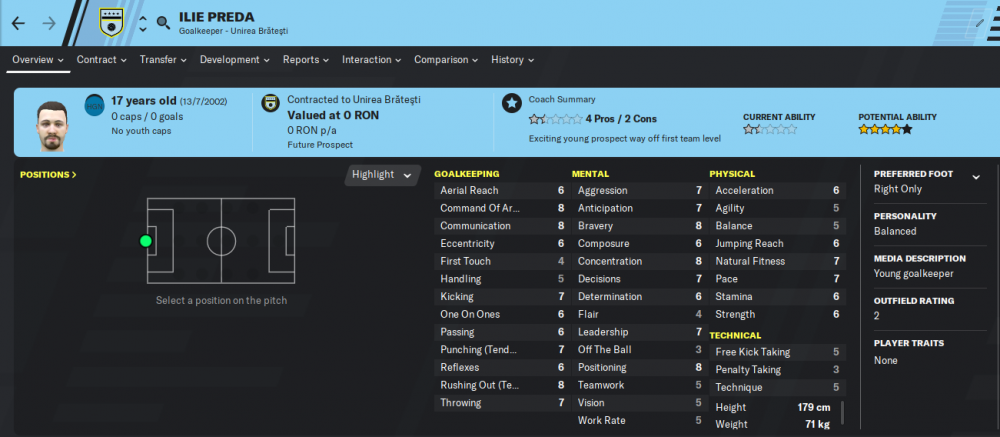
Task: Select the green goalkeeper position dot
Action: coord(145,241)
